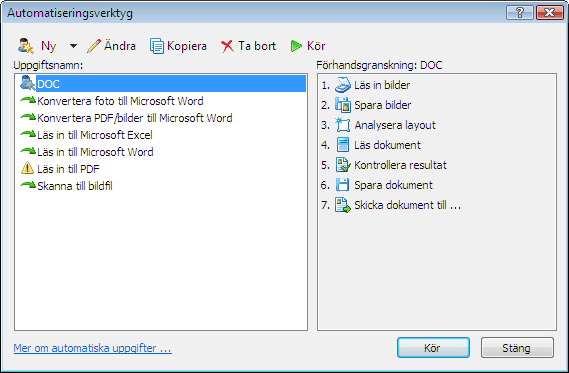The image size is (569, 373).
Task: Select Konvertera foto till Microsoft Word
Action: click(120, 101)
